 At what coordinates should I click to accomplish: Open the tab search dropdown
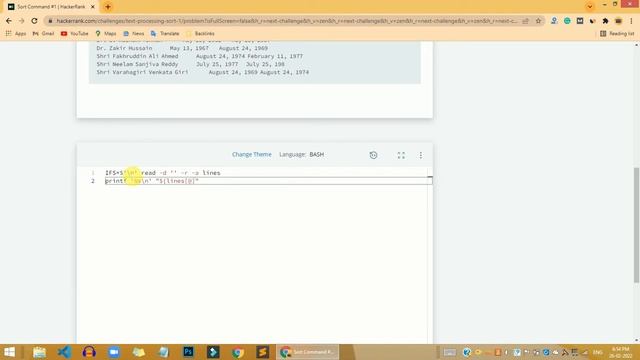pos(589,7)
